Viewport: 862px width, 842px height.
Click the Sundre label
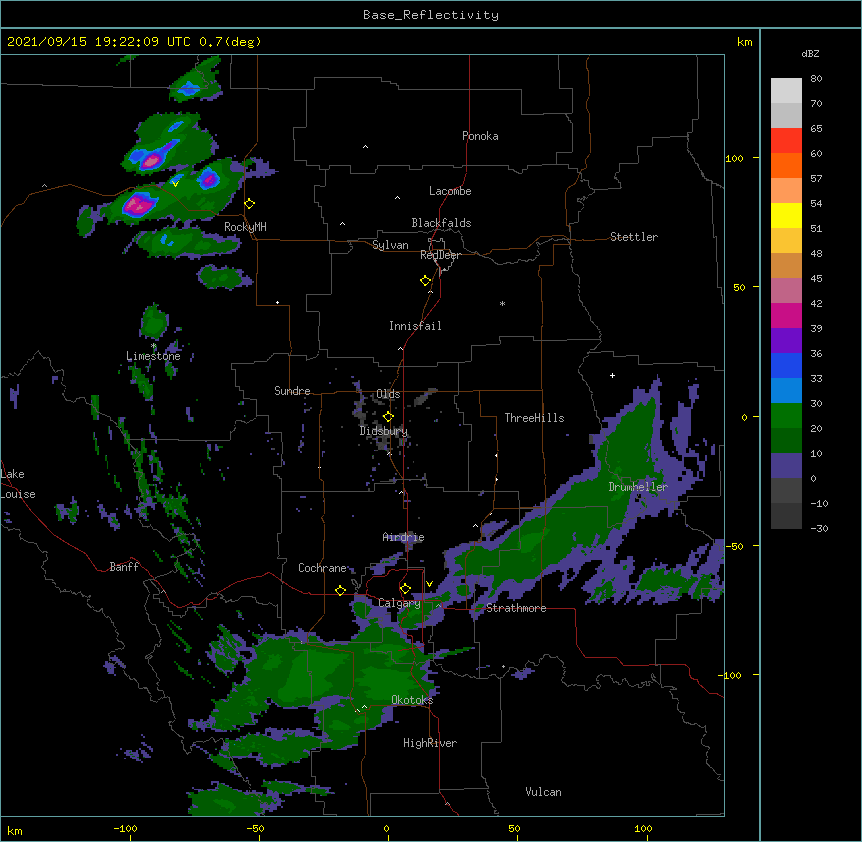(x=292, y=391)
